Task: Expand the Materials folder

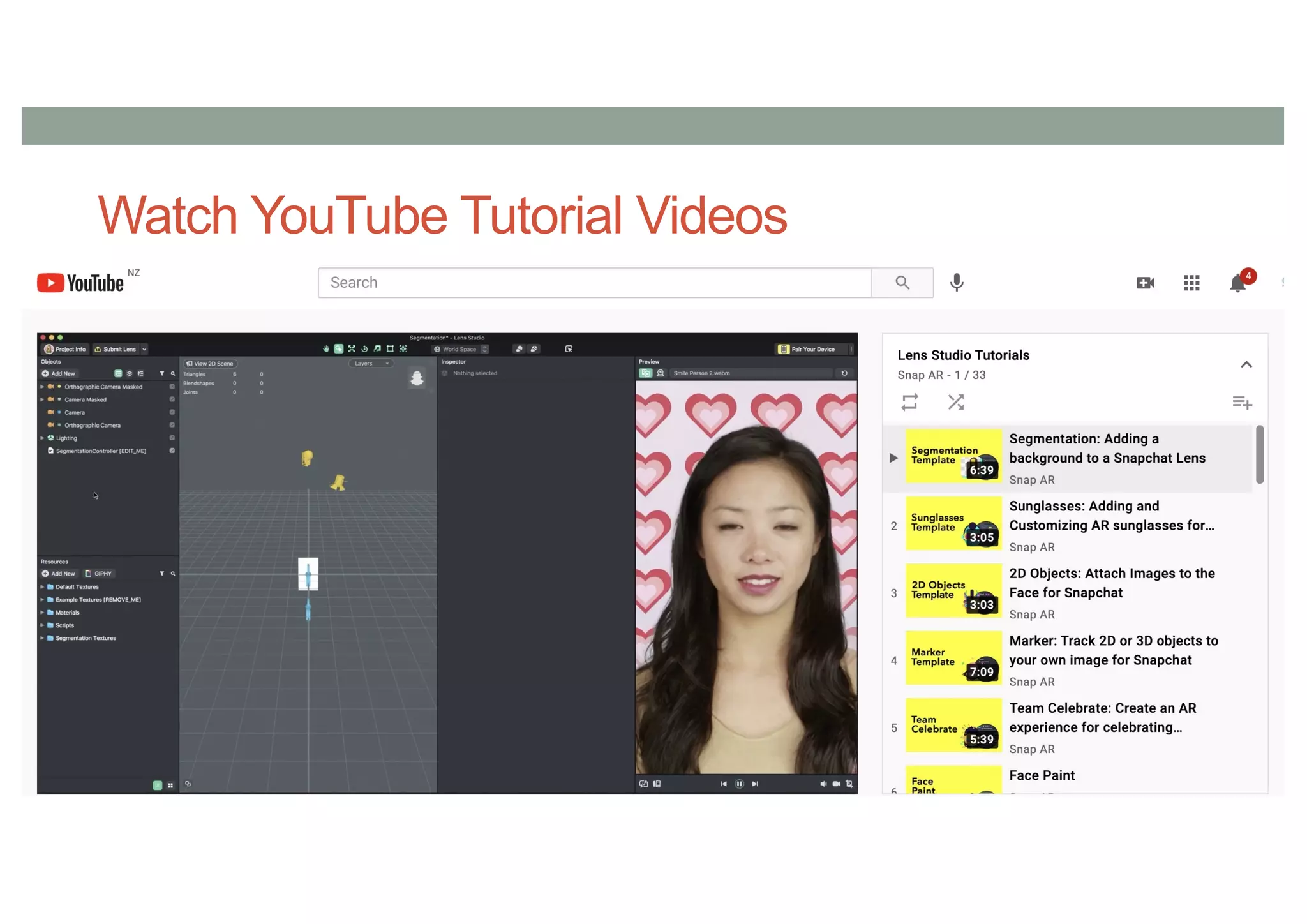Action: (42, 613)
